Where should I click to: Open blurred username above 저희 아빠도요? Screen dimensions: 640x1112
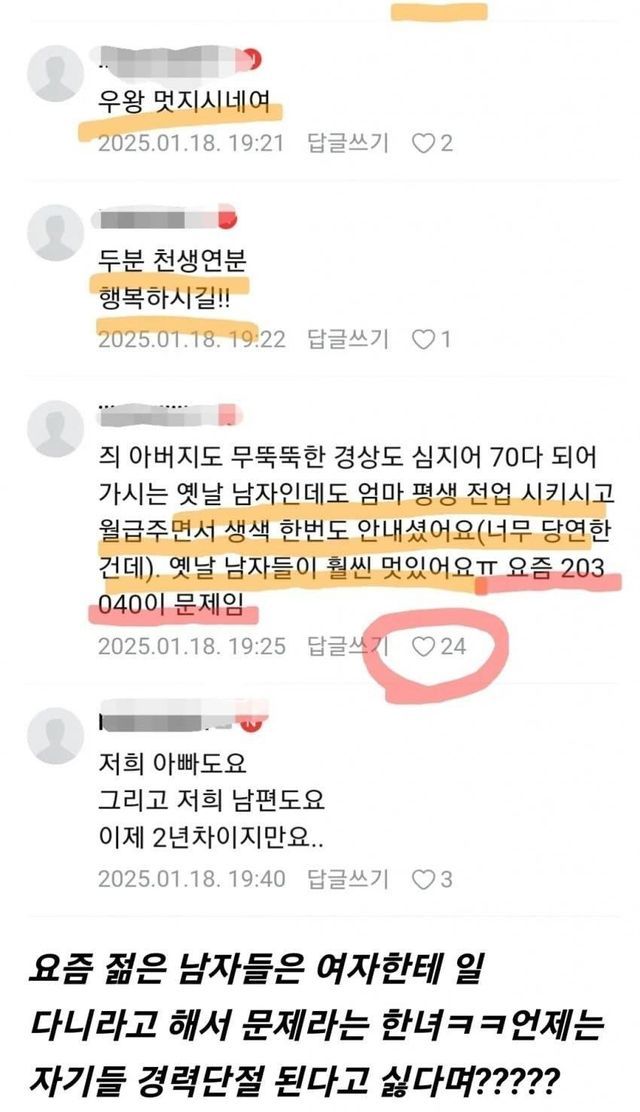170,715
